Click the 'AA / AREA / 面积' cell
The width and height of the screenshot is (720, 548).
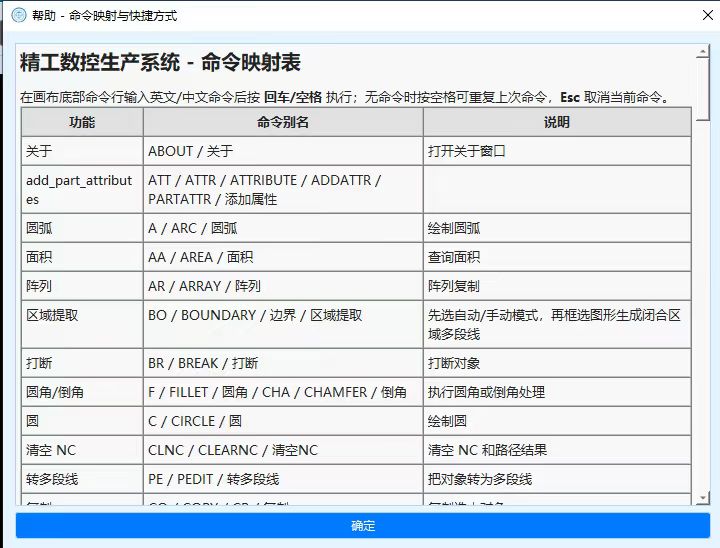(x=283, y=257)
